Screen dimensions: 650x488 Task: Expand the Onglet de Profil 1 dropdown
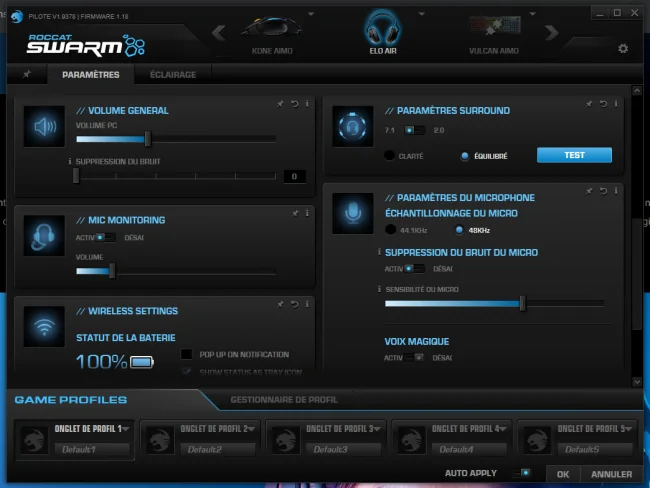[126, 429]
